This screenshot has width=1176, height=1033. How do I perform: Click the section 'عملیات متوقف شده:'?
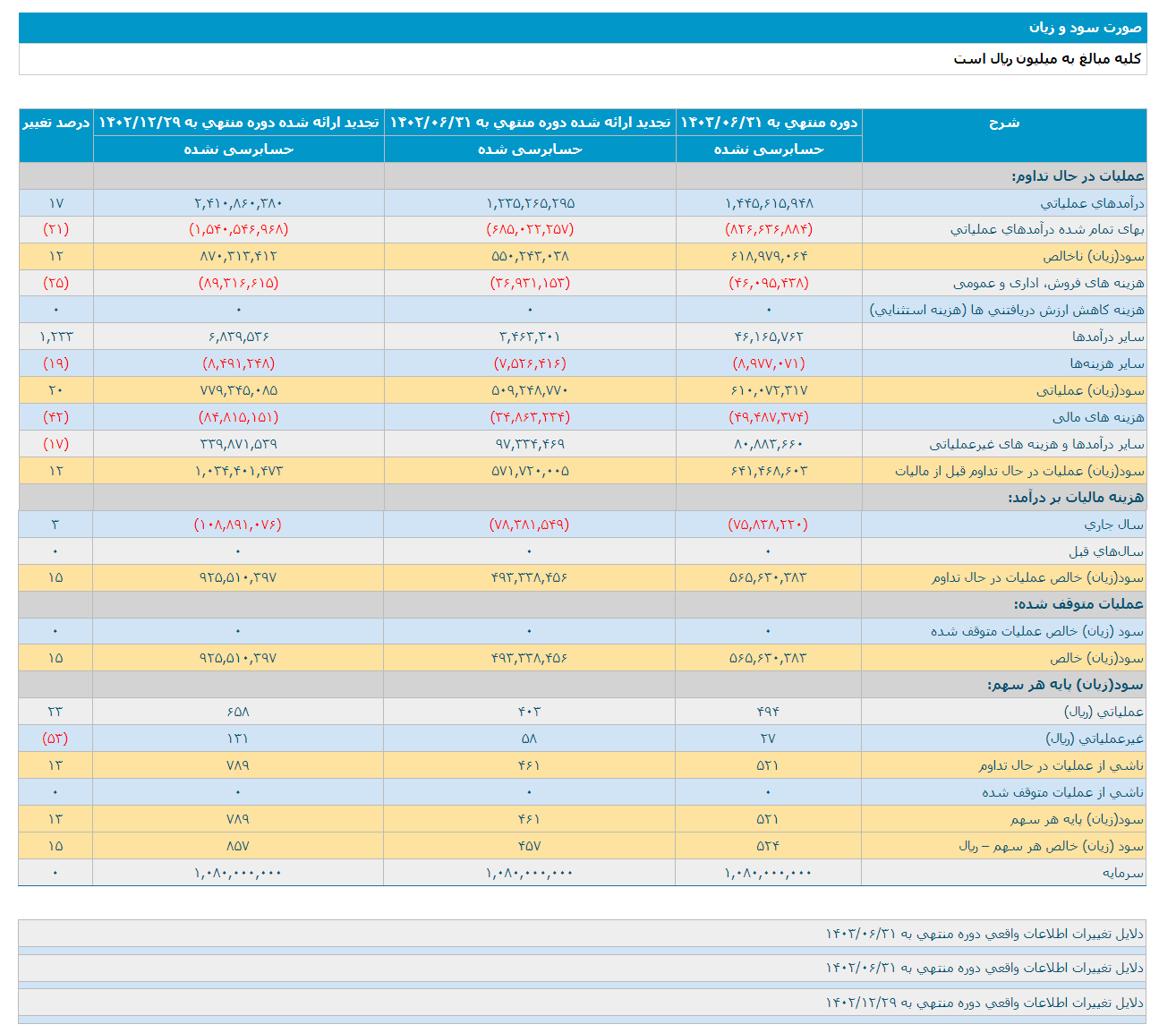coord(1079,604)
